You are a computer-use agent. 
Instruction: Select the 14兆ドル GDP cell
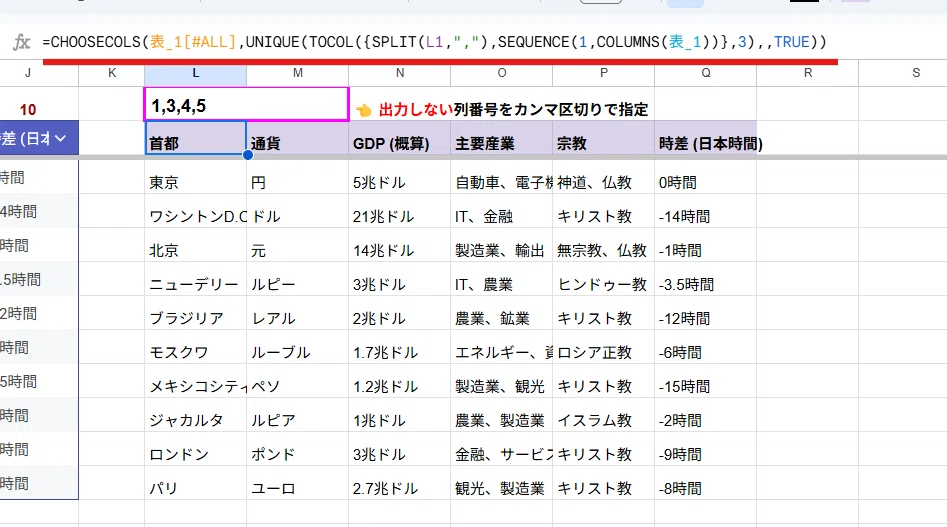click(400, 244)
